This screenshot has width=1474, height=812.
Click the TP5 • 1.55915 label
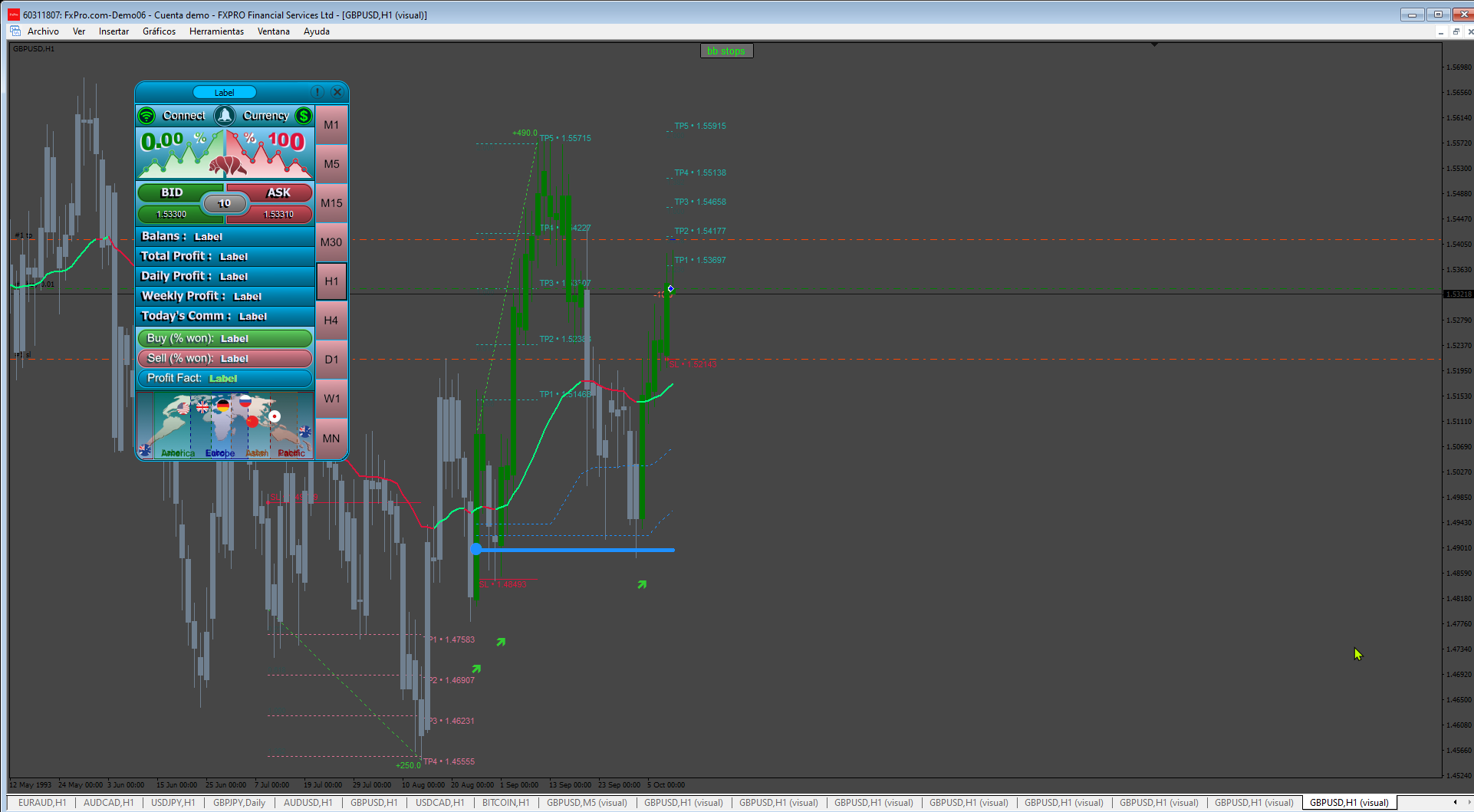click(x=700, y=126)
